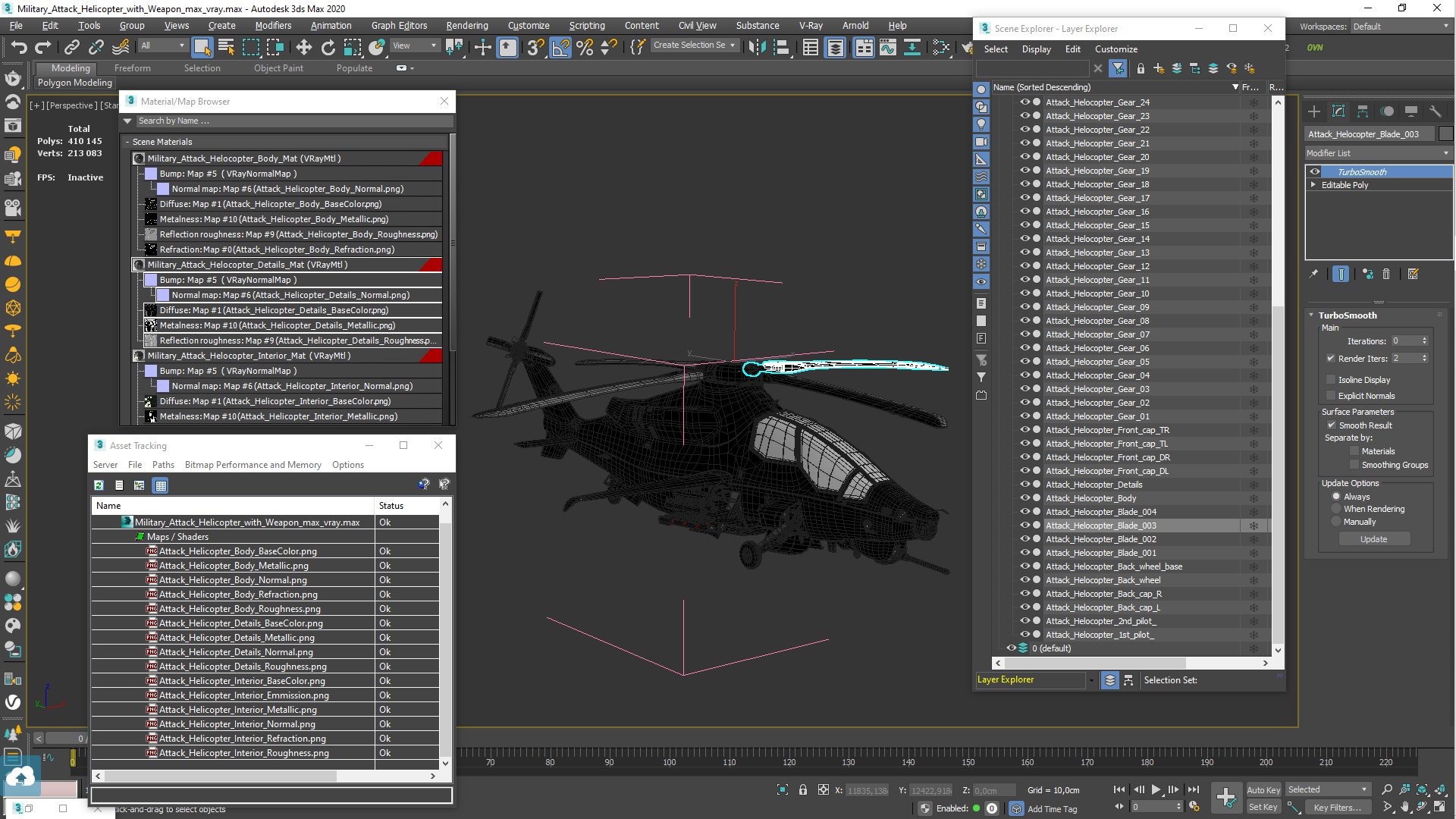The image size is (1456, 819).
Task: Open the Rendering menu
Action: [466, 25]
